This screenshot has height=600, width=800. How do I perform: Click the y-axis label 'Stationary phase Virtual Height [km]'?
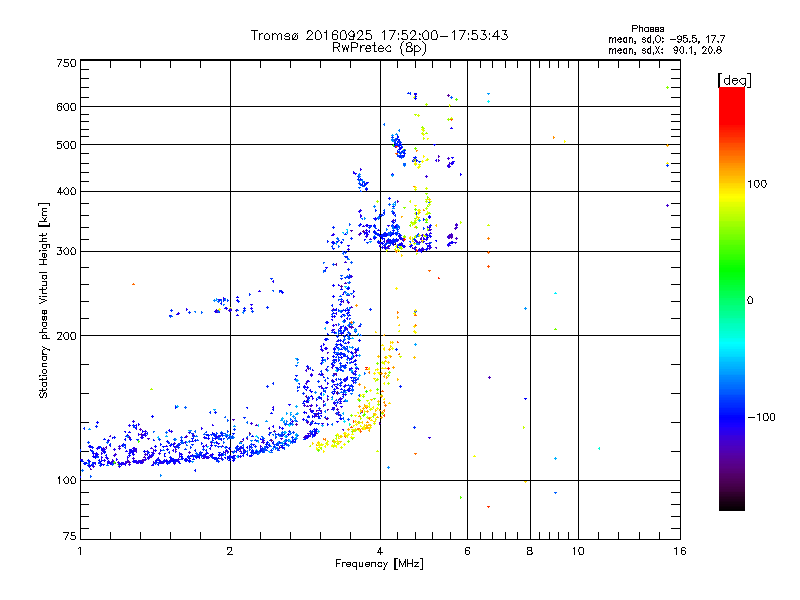(x=43, y=301)
